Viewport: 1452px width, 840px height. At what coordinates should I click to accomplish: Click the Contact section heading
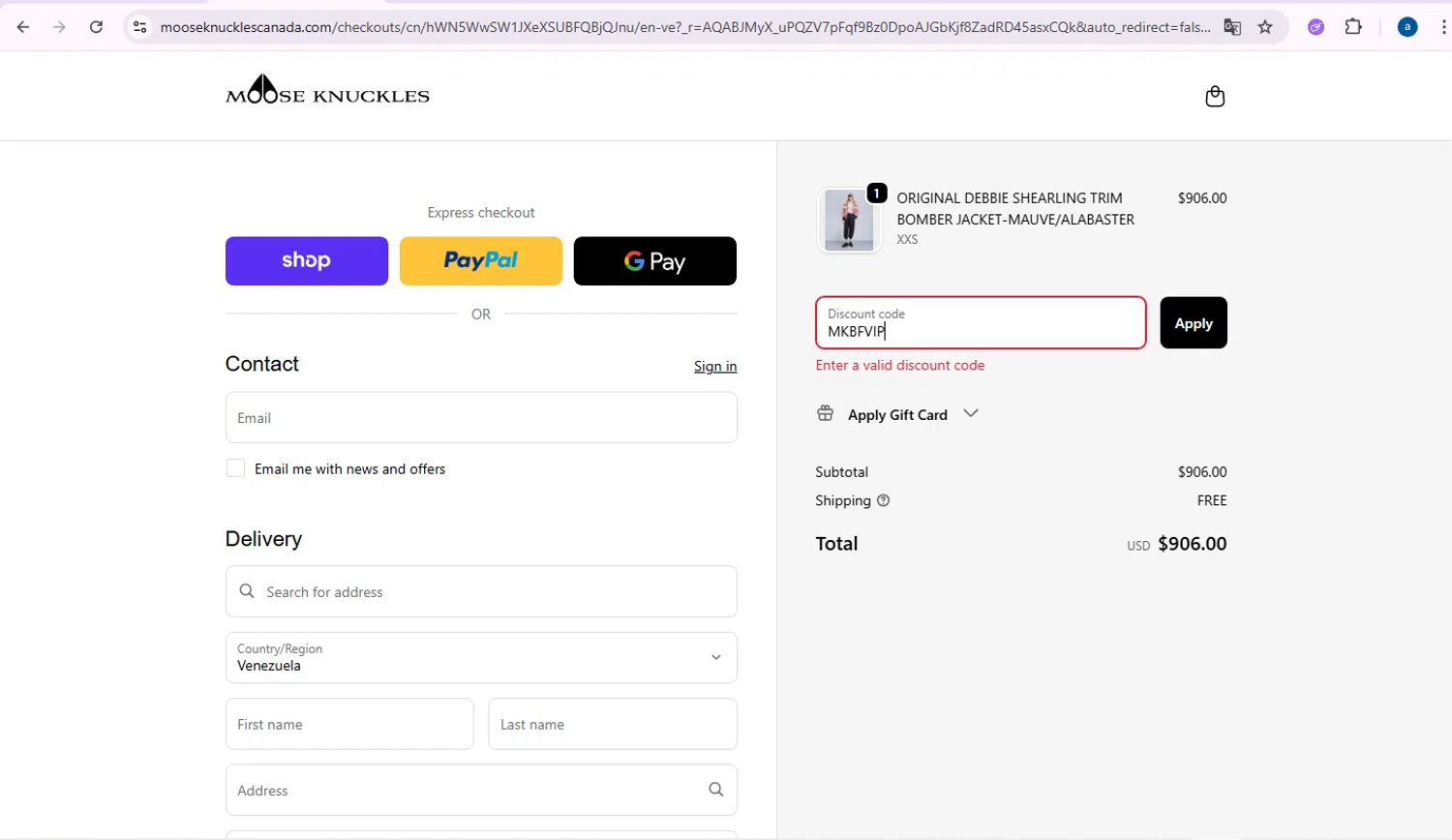(262, 364)
